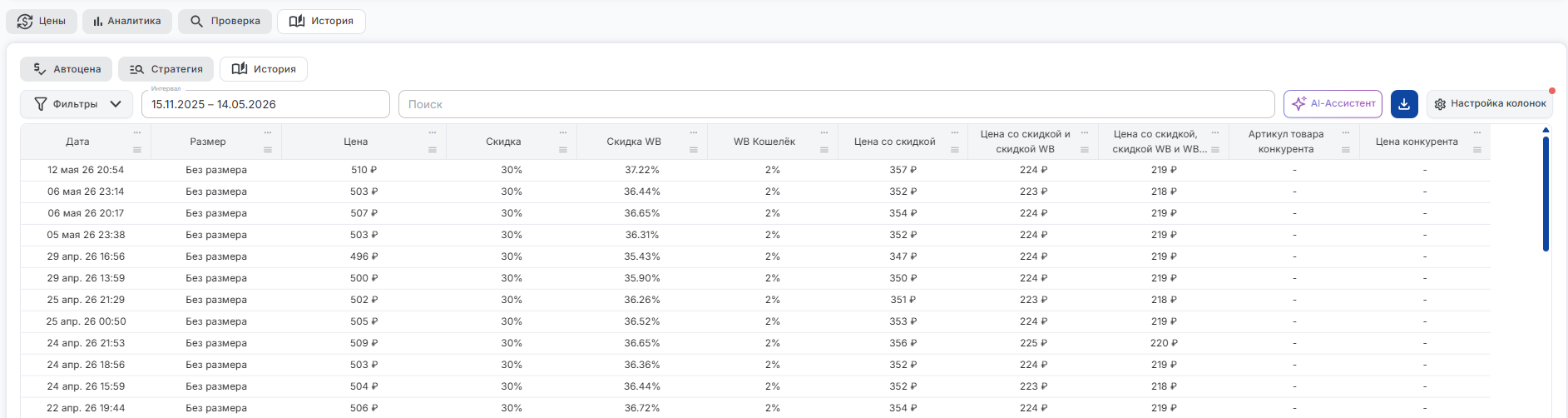Open Настройка колонок gear settings
The image size is (1568, 418).
pos(1490,104)
